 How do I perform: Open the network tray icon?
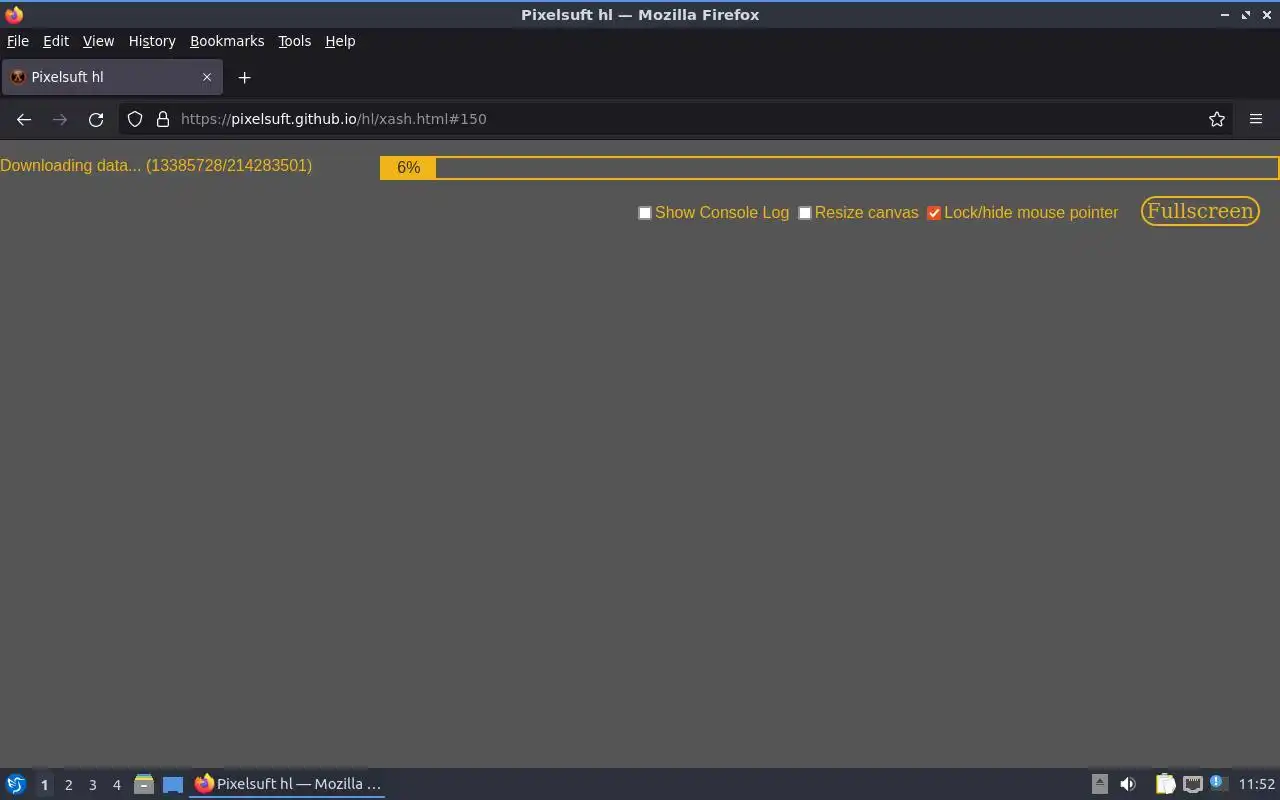pyautogui.click(x=1192, y=784)
